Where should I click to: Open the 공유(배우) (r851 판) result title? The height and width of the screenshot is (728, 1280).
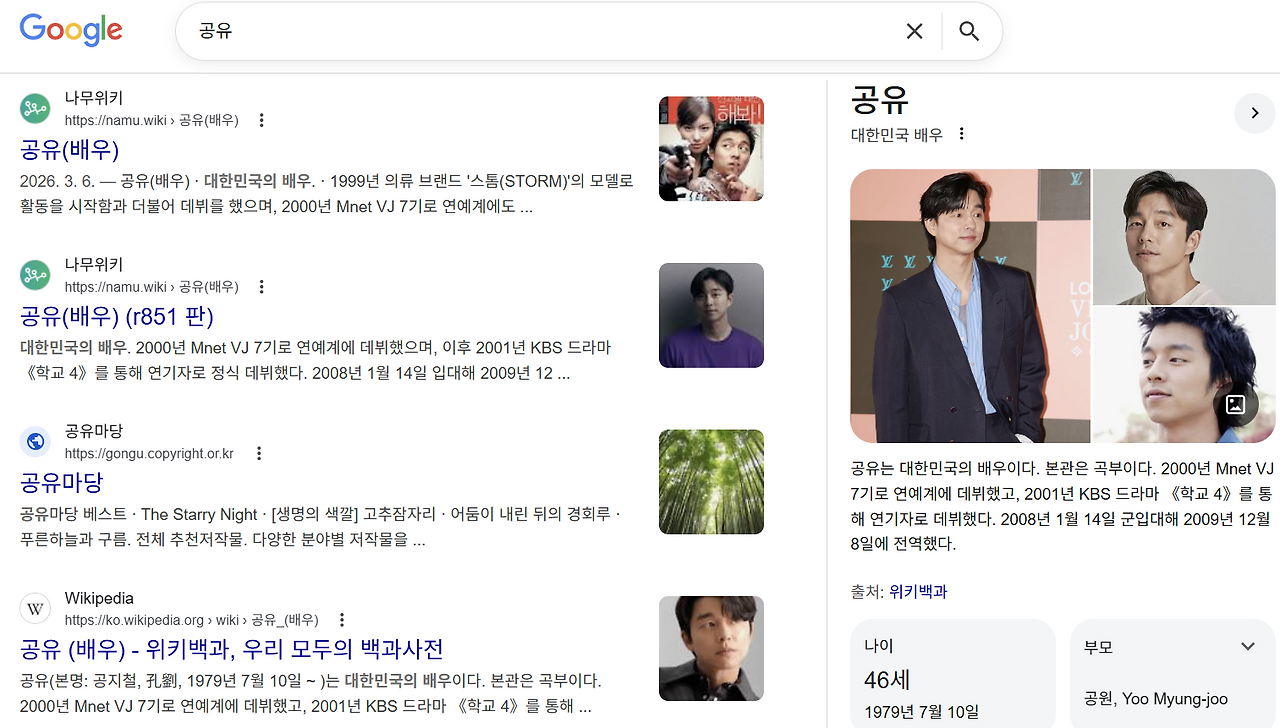pyautogui.click(x=117, y=317)
